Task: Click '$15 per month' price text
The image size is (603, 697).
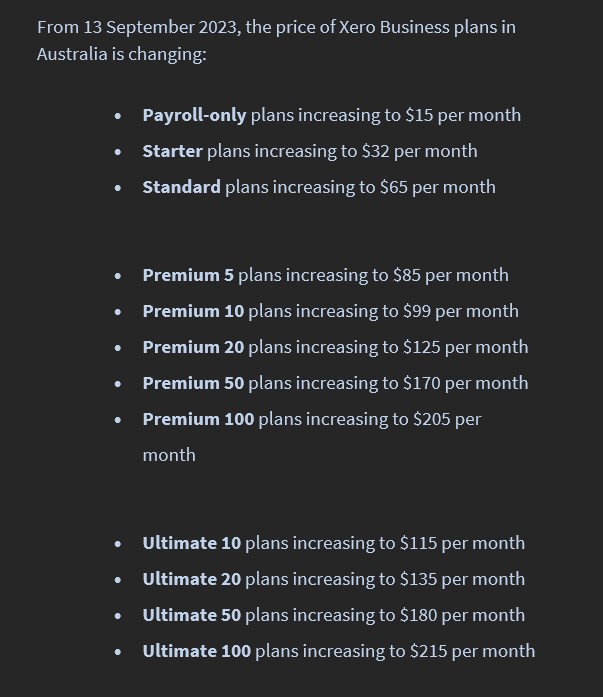Action: click(x=463, y=116)
